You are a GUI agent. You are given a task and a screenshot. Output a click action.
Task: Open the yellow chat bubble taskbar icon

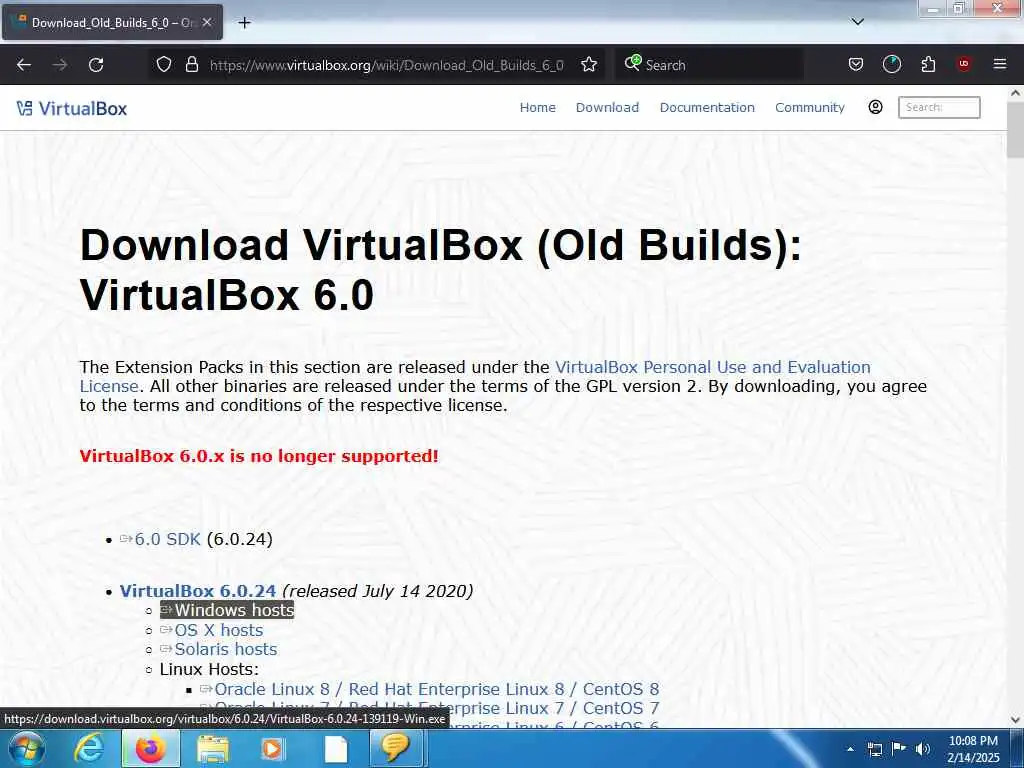[x=396, y=748]
